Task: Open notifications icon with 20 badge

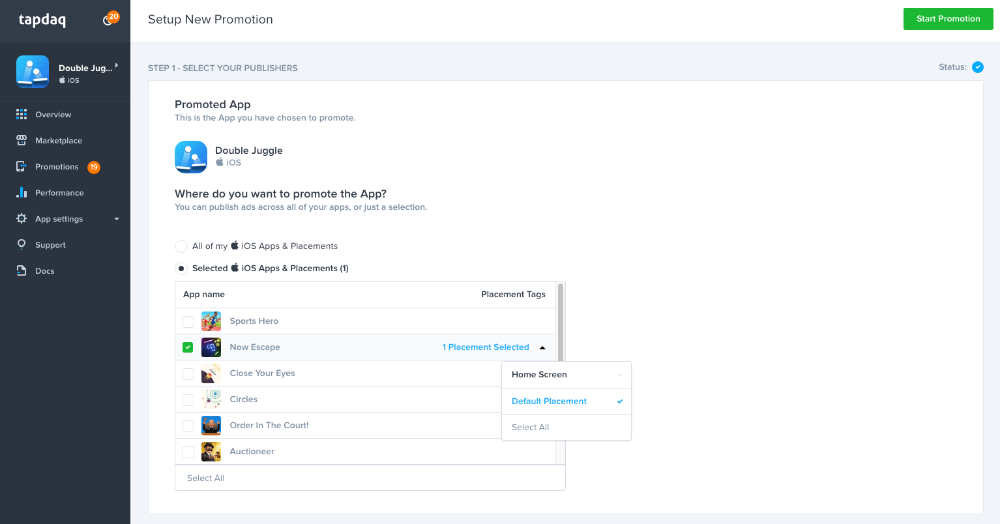Action: [110, 18]
